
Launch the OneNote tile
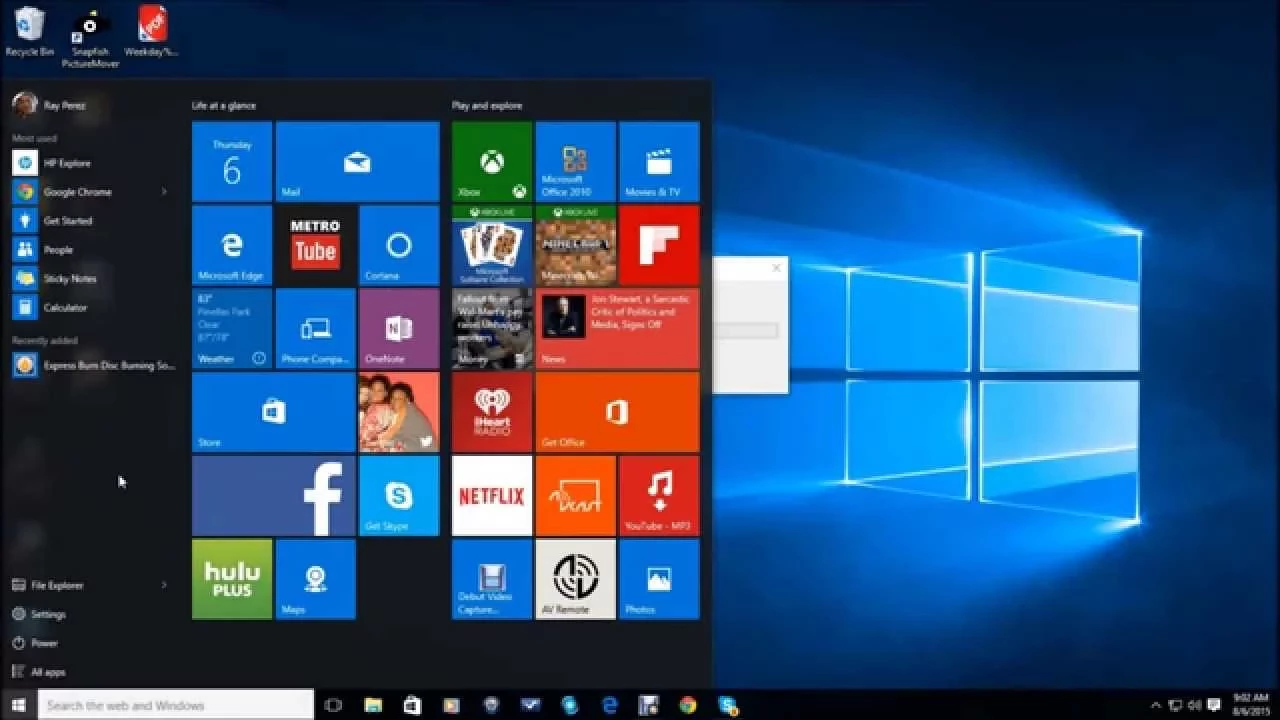click(399, 329)
